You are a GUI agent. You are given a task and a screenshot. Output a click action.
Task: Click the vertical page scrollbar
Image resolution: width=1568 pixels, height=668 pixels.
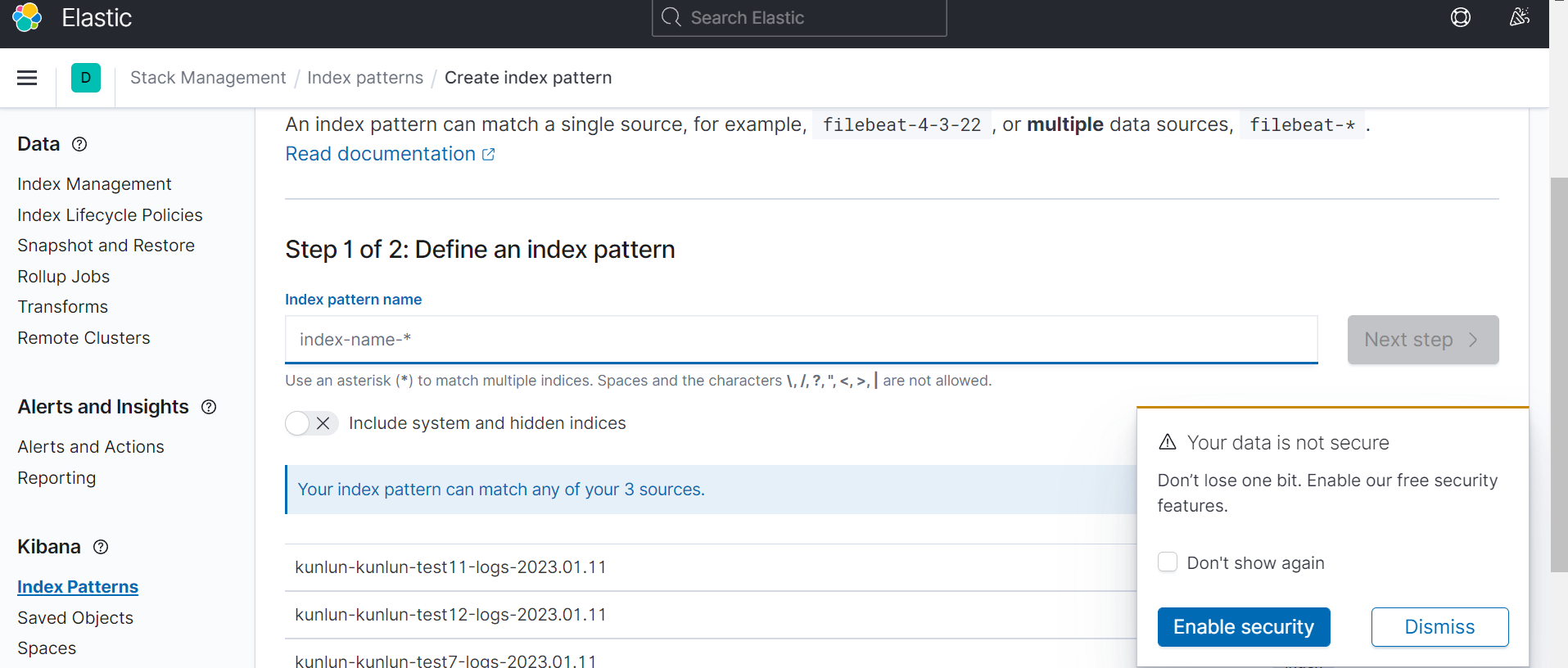click(x=1559, y=374)
